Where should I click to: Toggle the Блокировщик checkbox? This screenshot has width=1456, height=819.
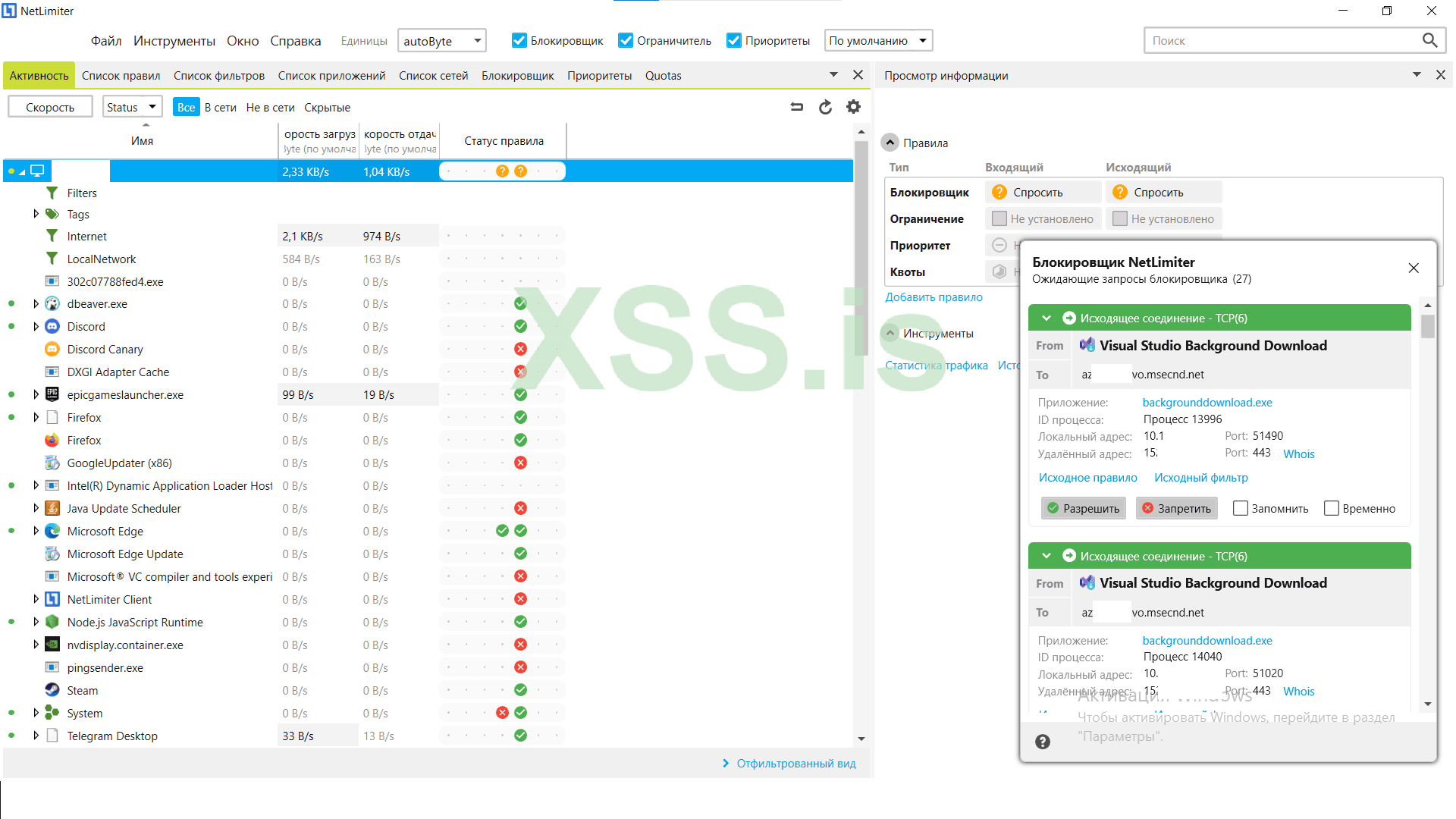pyautogui.click(x=519, y=41)
